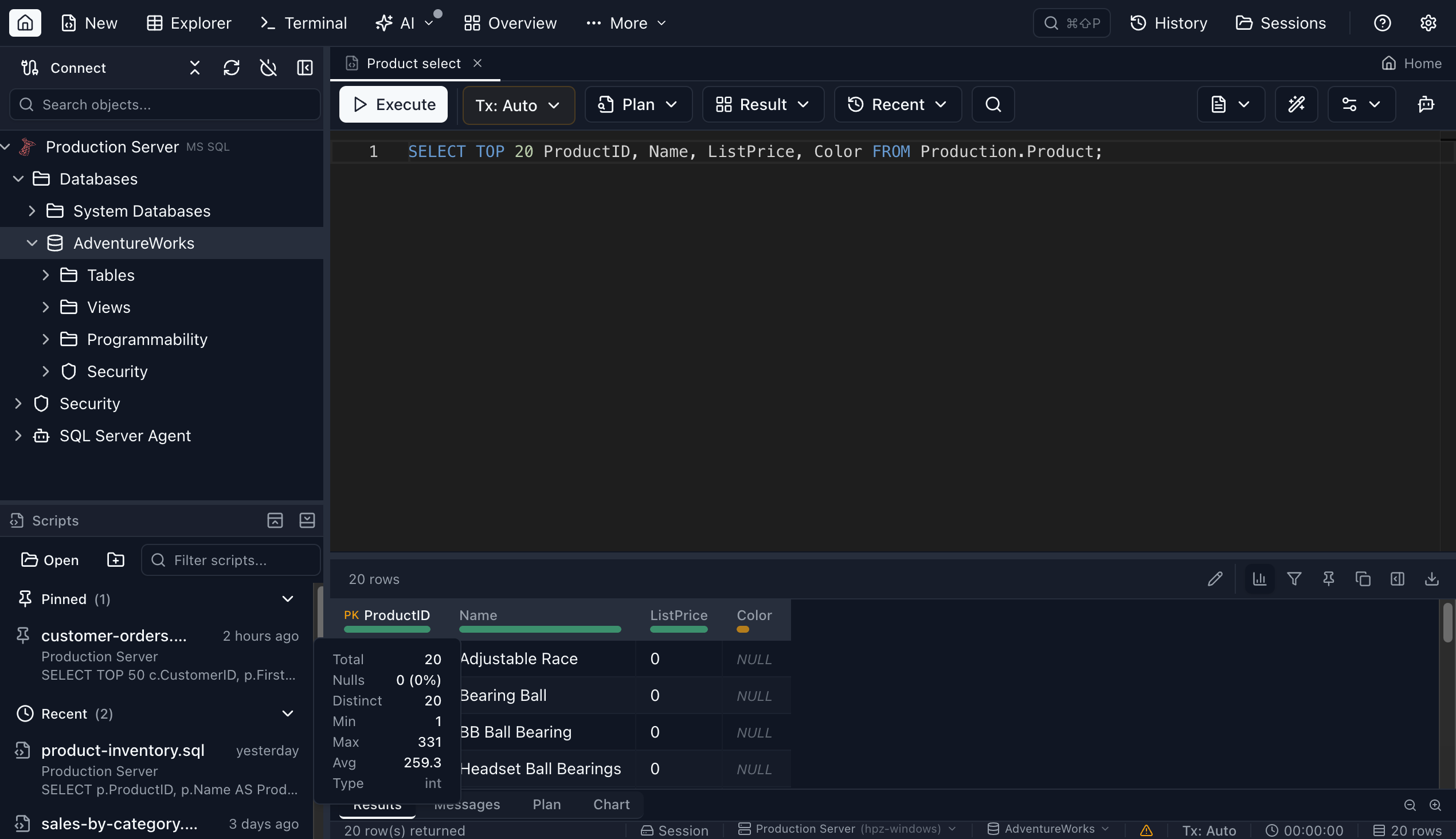Switch to the Messages tab
The width and height of the screenshot is (1456, 839).
coord(467,805)
